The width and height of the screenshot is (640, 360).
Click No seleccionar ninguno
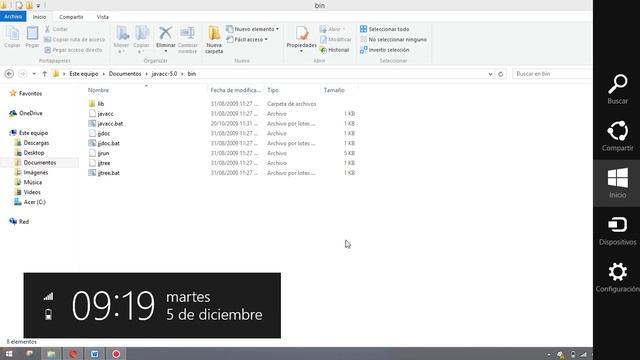(393, 40)
